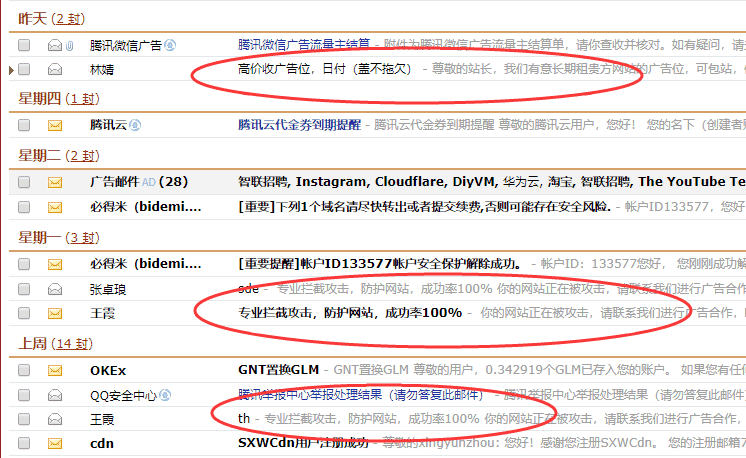The image size is (746, 458).
Task: Click the verified badge beside 腾讯云
Action: [x=135, y=125]
